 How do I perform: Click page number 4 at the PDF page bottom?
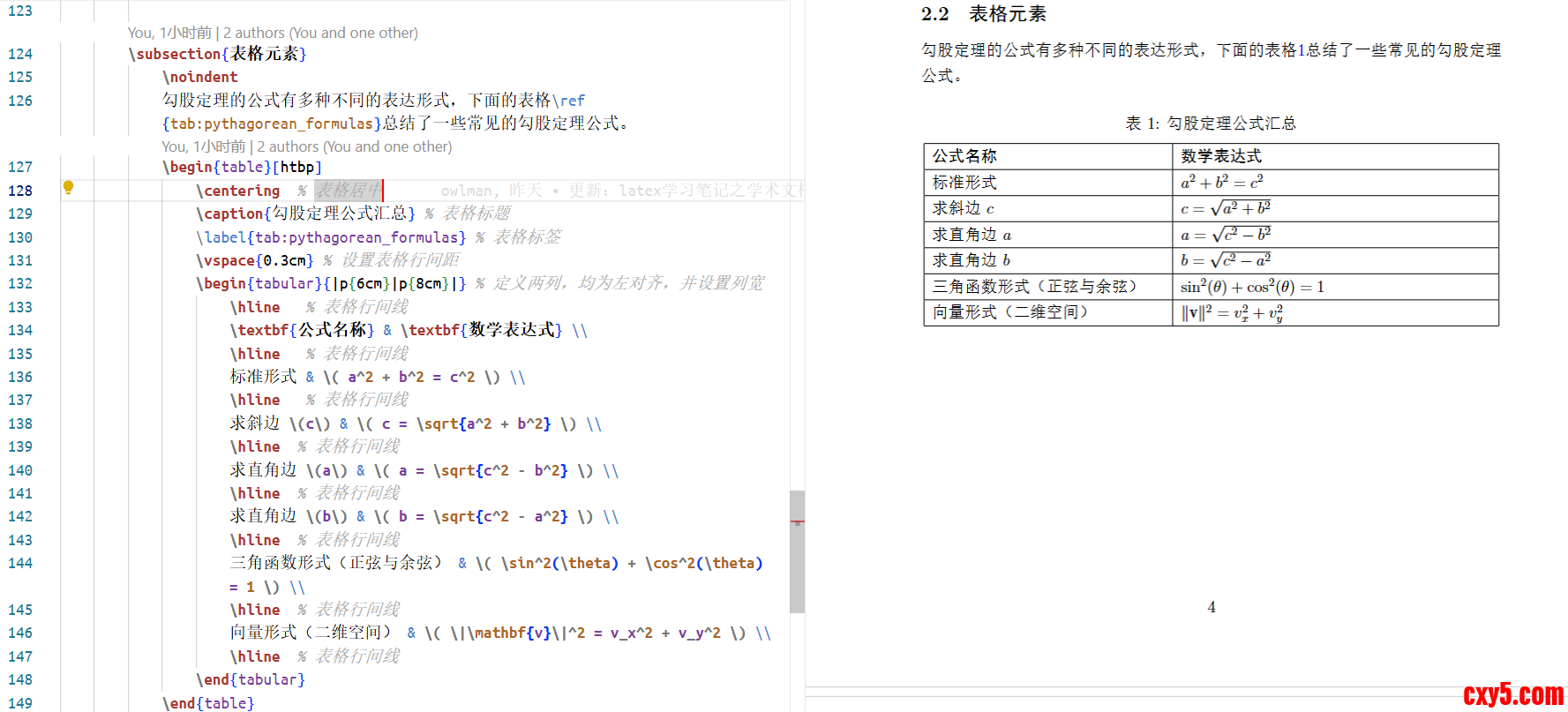1212,607
